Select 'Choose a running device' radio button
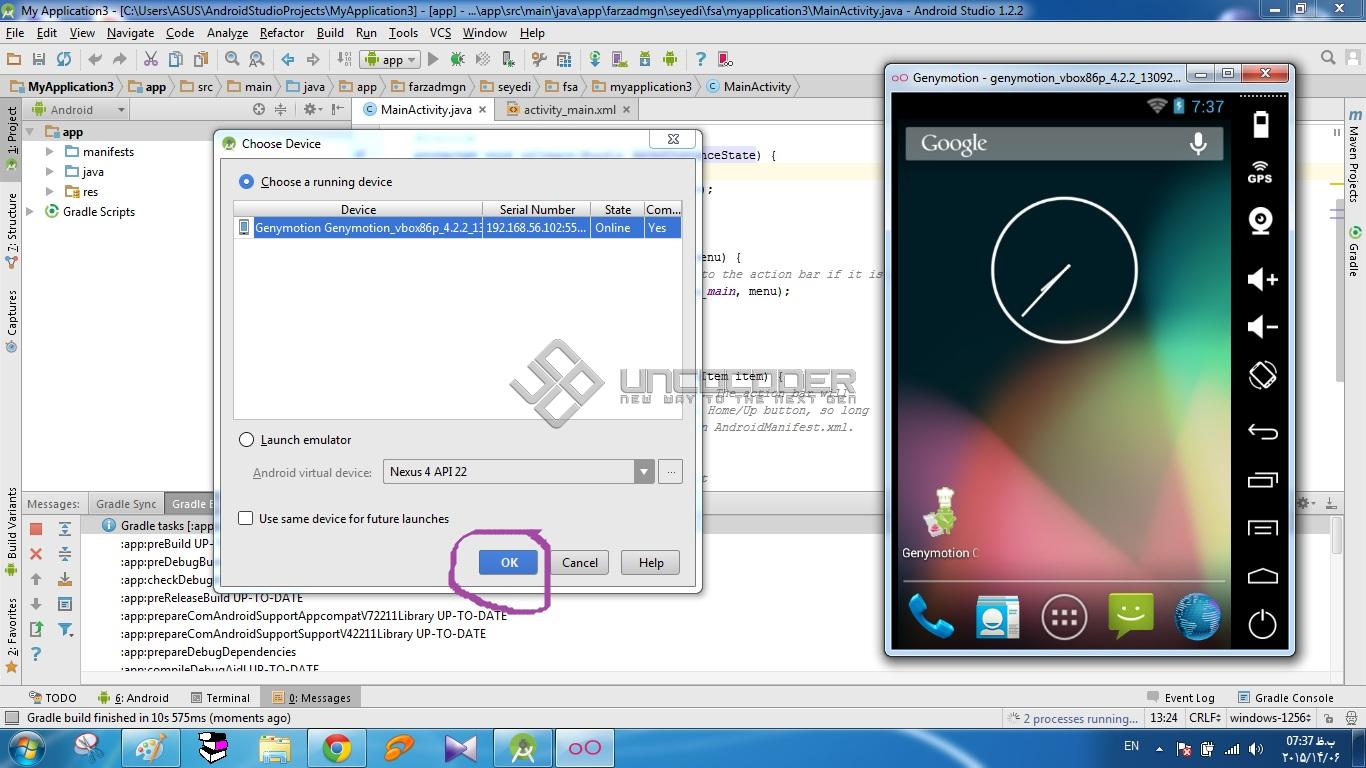The height and width of the screenshot is (768, 1366). click(x=246, y=182)
